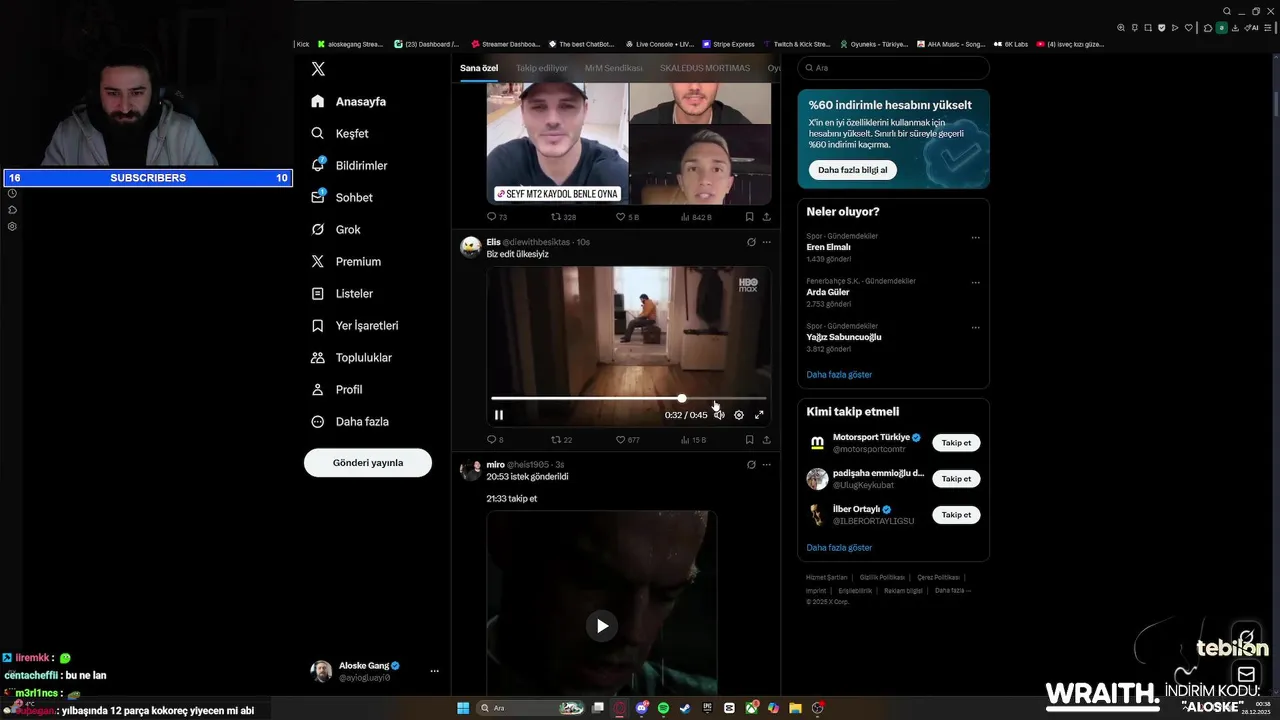Open more options on miro post
Image resolution: width=1280 pixels, height=720 pixels.
coord(767,464)
